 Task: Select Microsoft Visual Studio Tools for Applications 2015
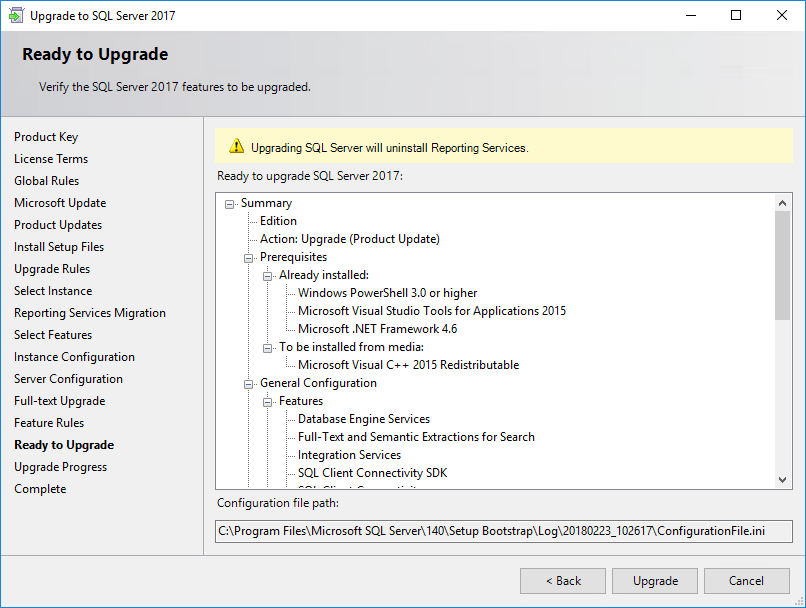tap(432, 311)
